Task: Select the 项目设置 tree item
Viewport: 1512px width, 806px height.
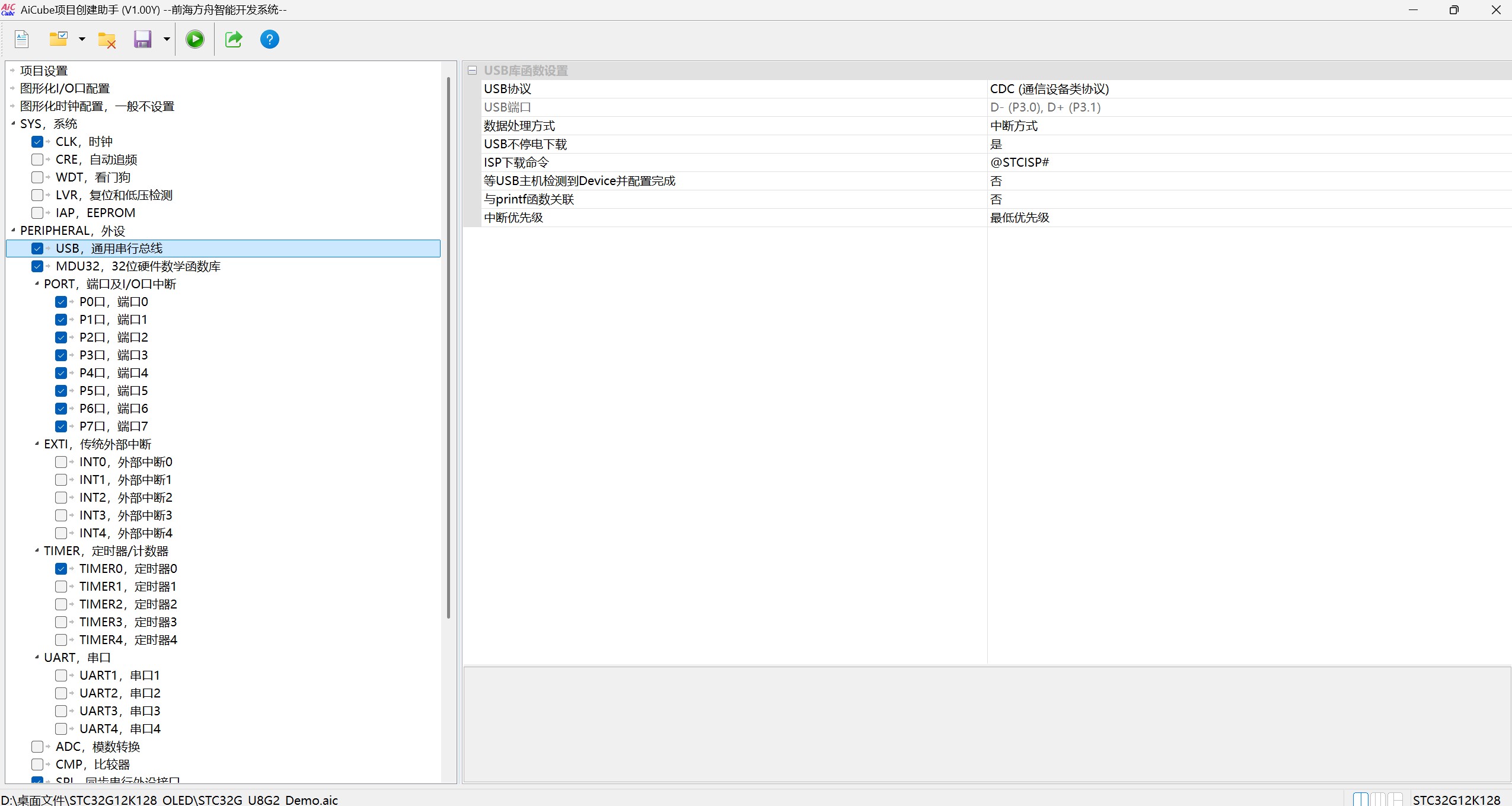Action: [x=44, y=71]
